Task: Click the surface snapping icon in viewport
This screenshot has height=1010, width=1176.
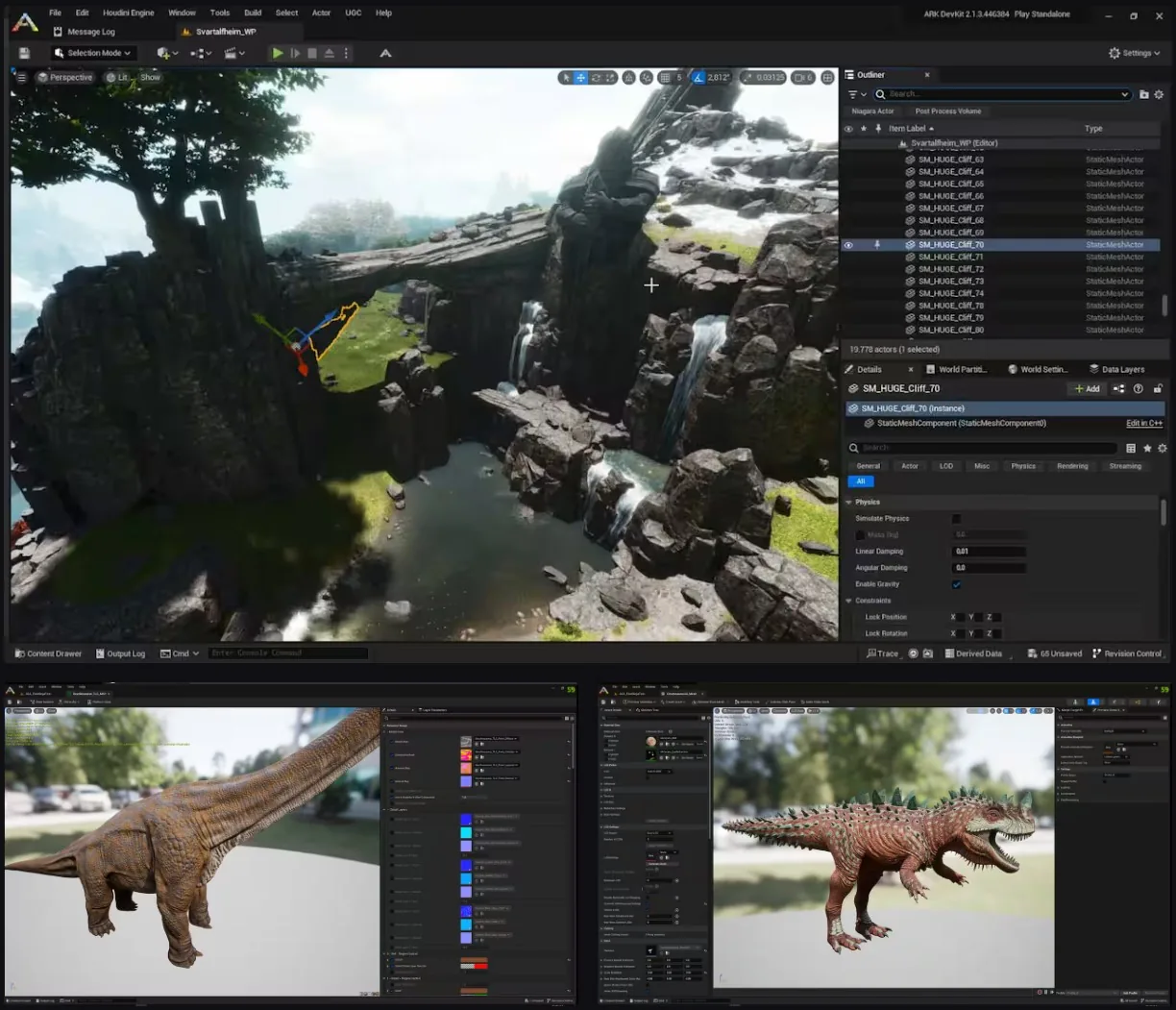Action: point(646,77)
